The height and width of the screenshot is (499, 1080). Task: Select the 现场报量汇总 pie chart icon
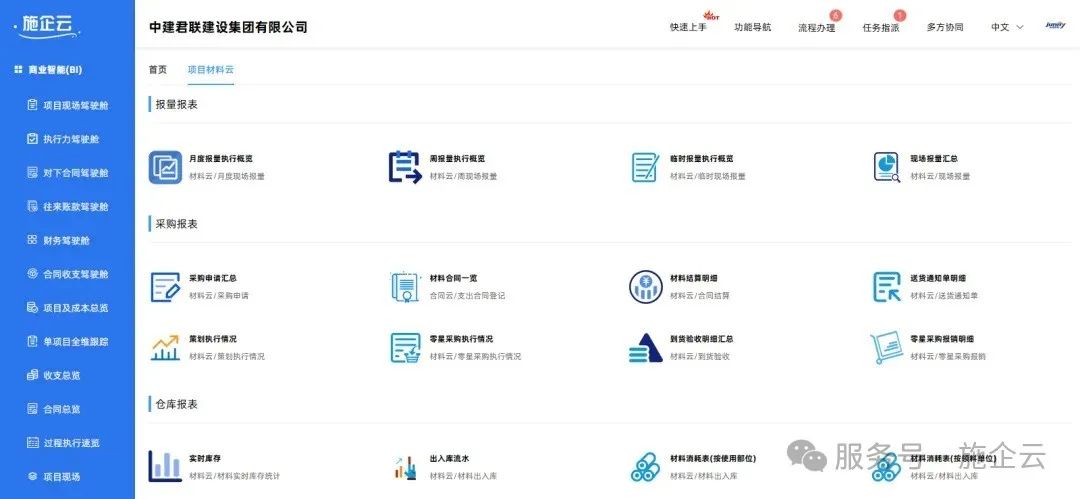tap(887, 167)
